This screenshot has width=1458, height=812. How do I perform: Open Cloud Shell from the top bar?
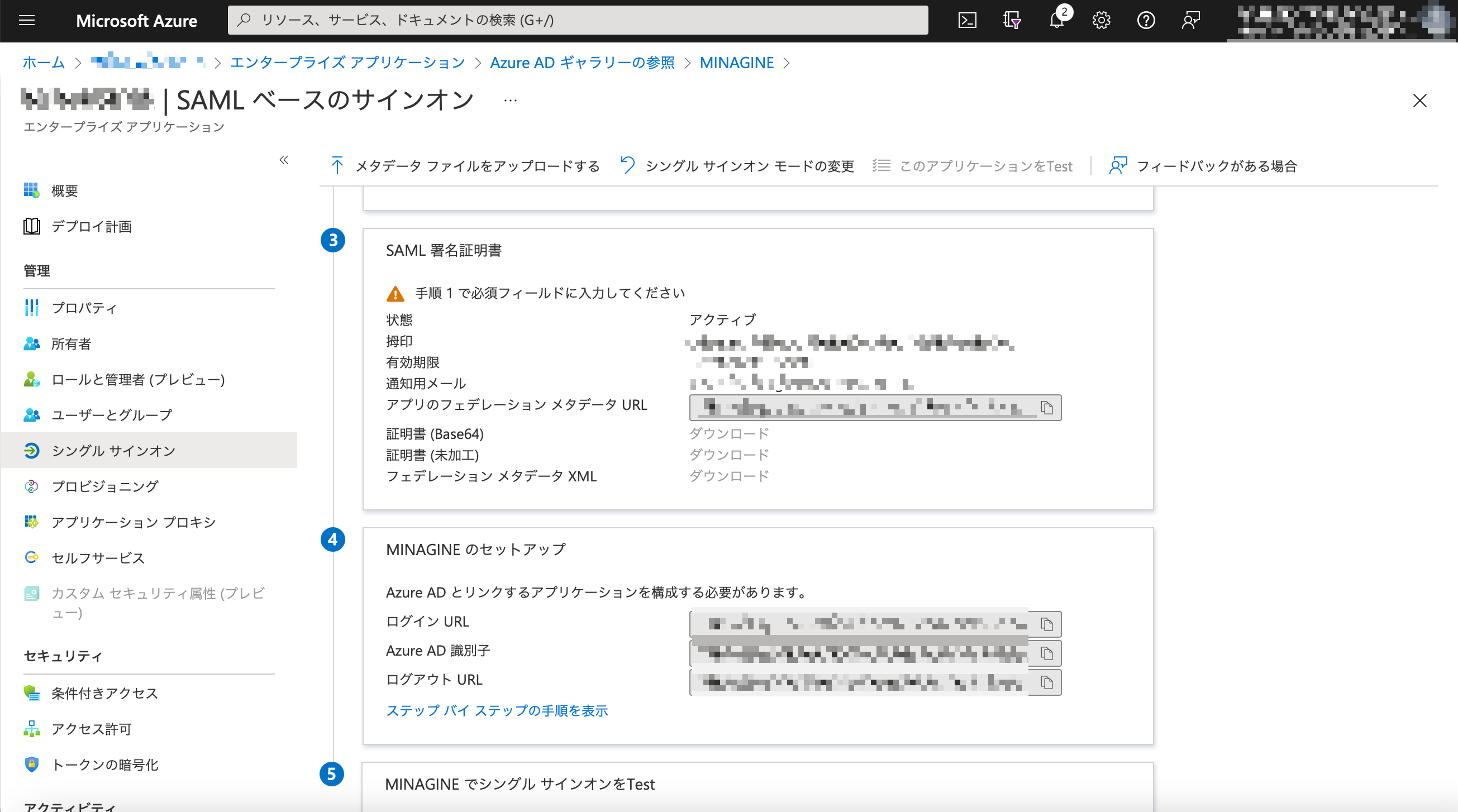tap(968, 21)
